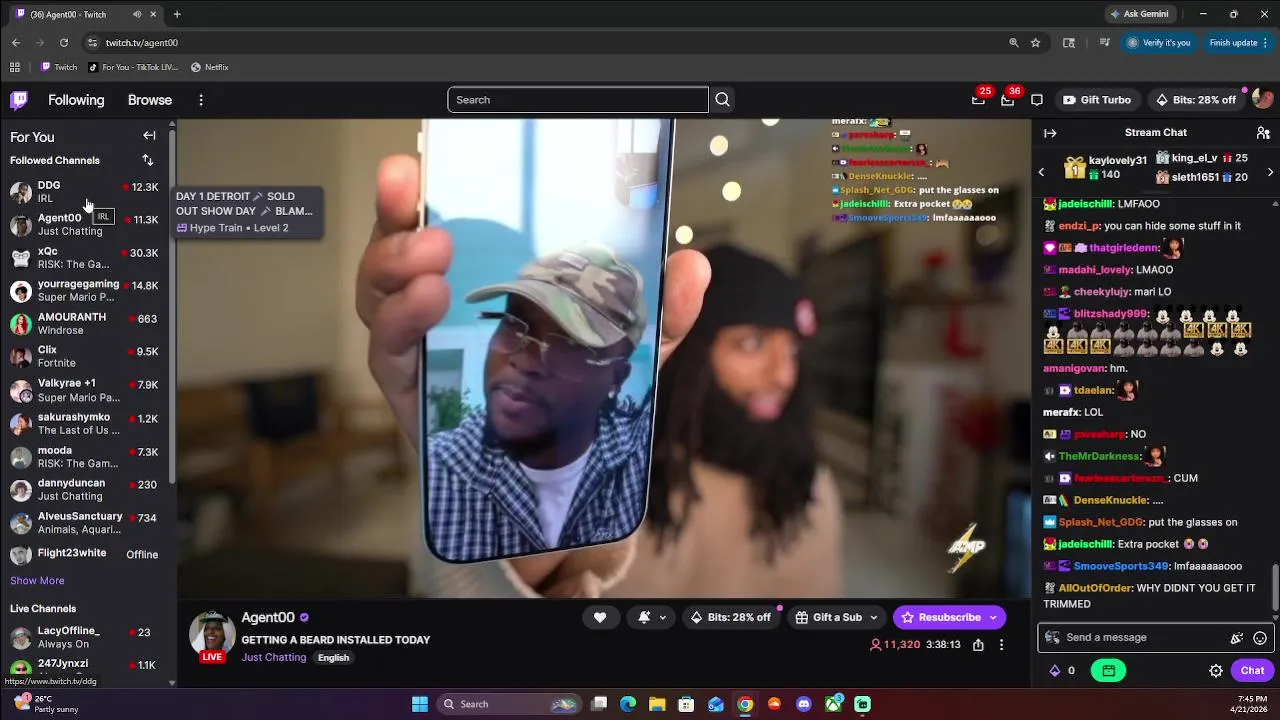Open Windows Start menu
Viewport: 1280px width, 720px height.
[x=420, y=704]
